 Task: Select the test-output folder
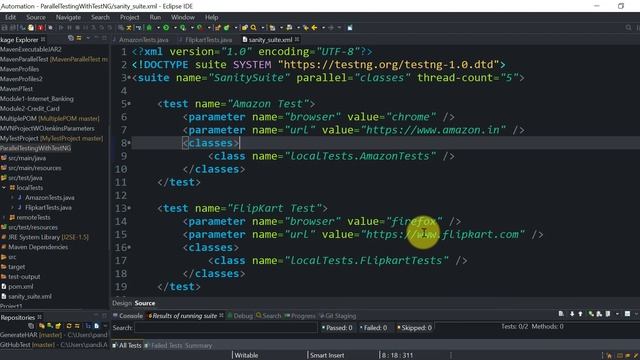24,276
